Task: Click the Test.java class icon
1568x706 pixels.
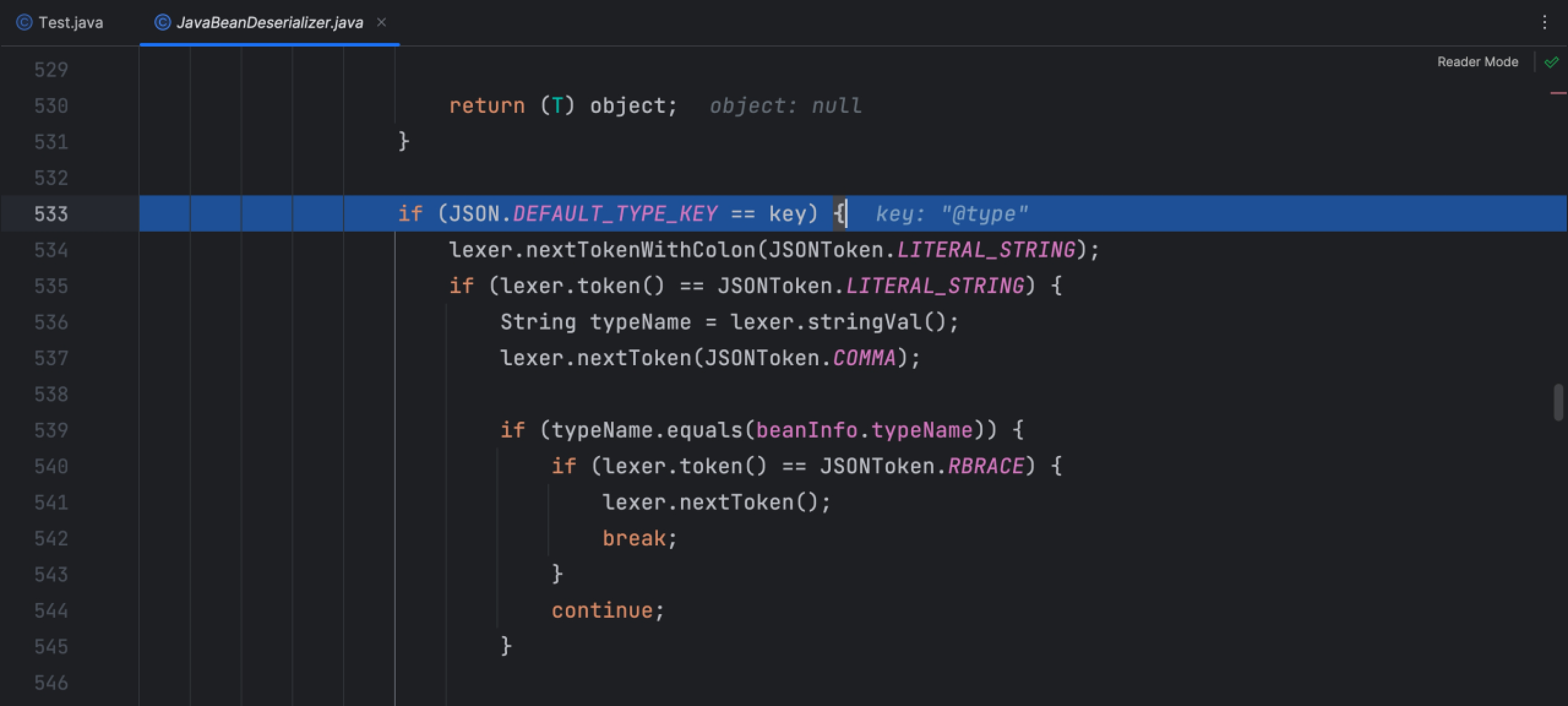Action: pyautogui.click(x=24, y=23)
